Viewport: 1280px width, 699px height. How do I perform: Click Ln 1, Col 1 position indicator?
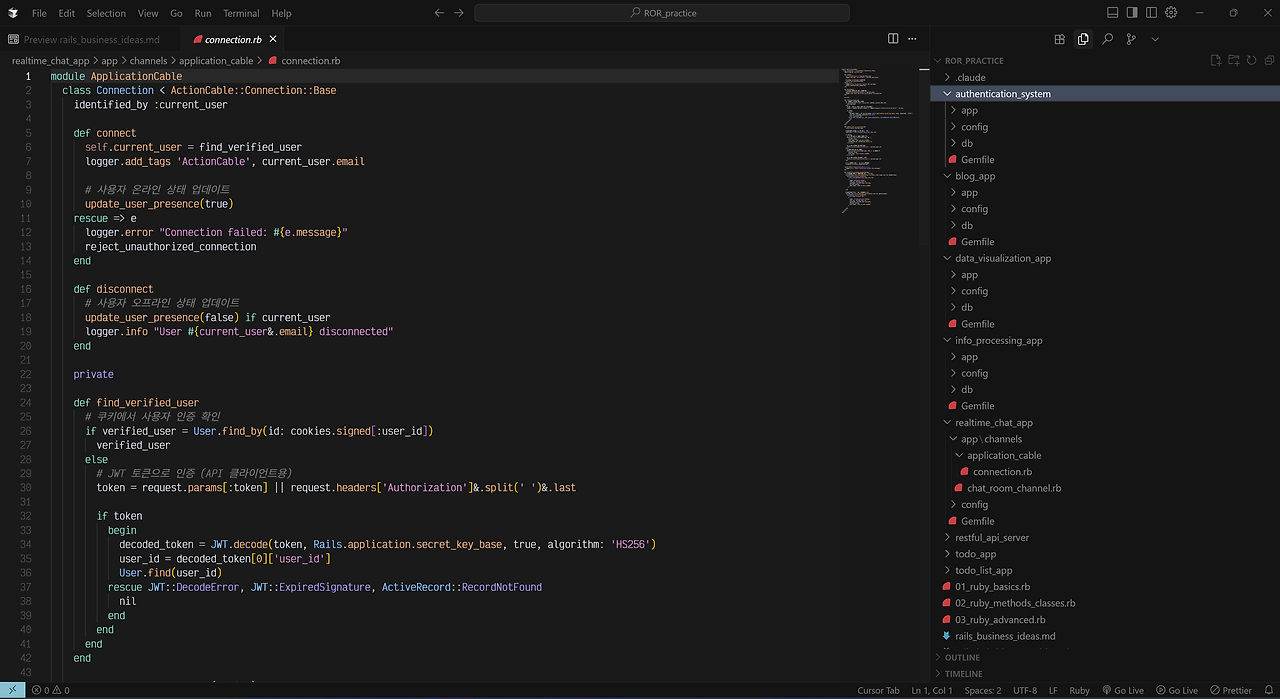[x=931, y=690]
